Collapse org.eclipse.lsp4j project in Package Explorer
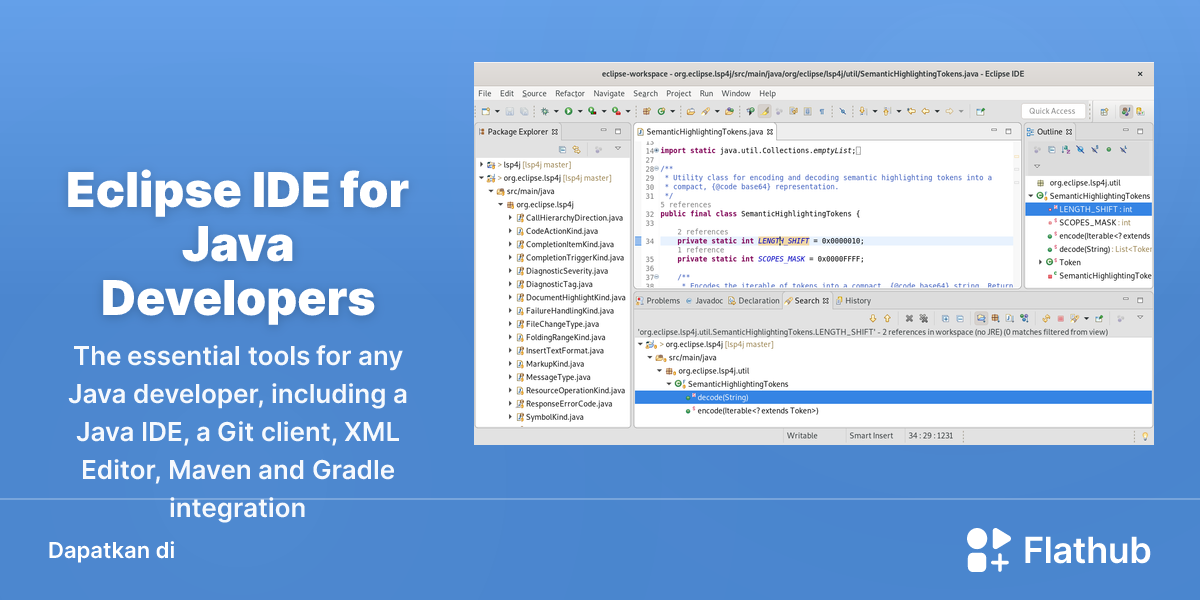Image resolution: width=1200 pixels, height=600 pixels. click(481, 178)
